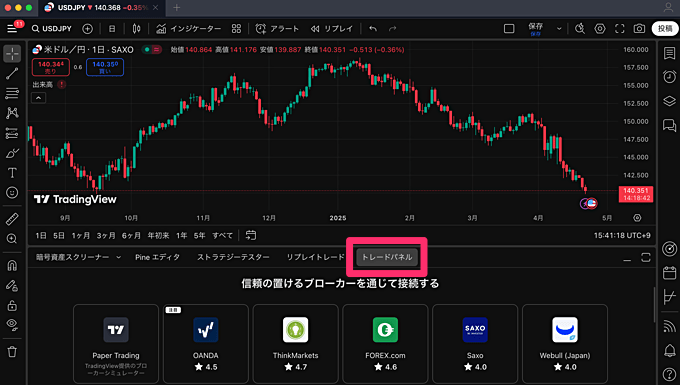Switch to リプレイトレード tab

coord(315,257)
